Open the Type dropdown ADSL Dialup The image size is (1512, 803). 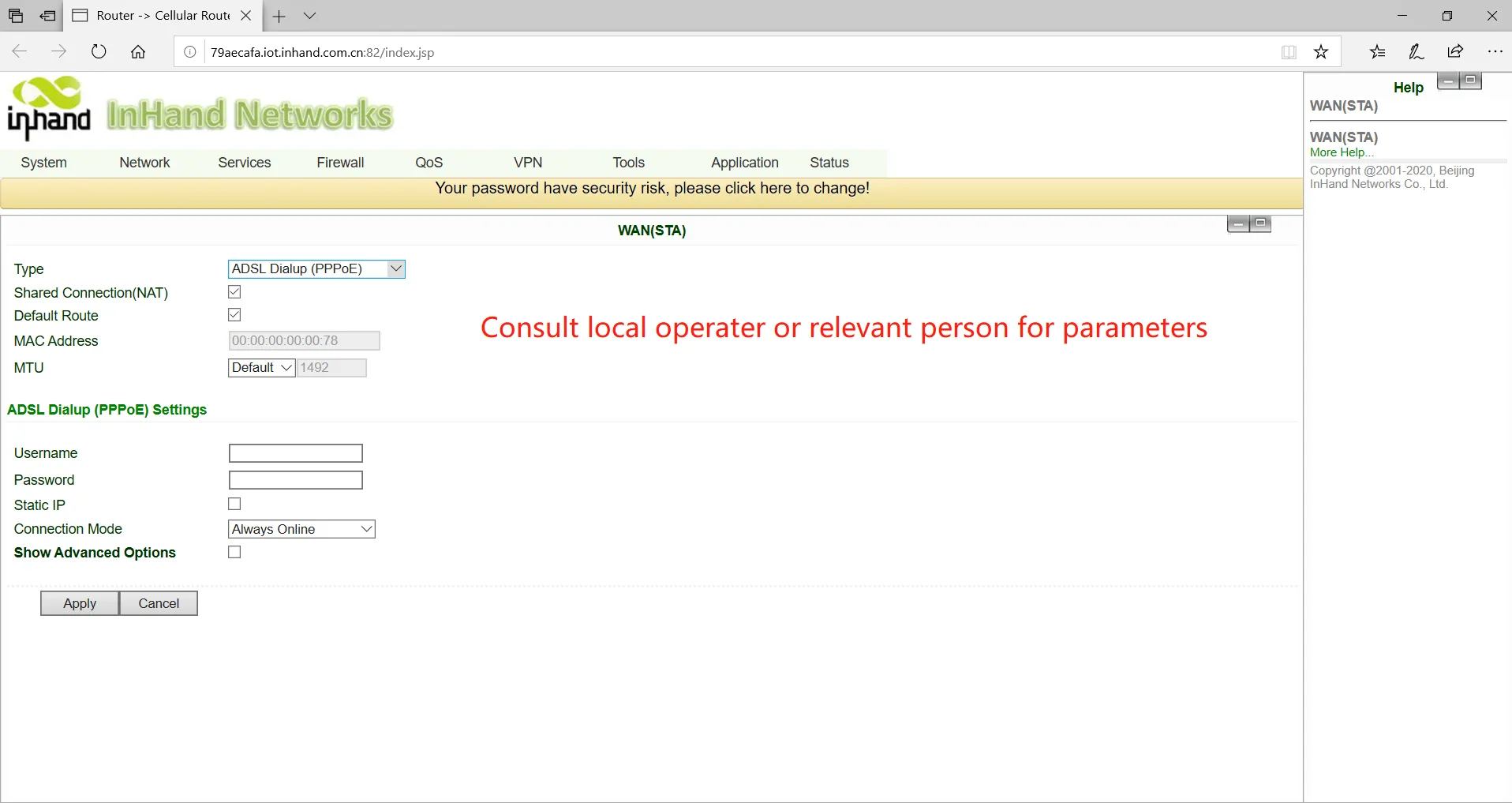[316, 269]
